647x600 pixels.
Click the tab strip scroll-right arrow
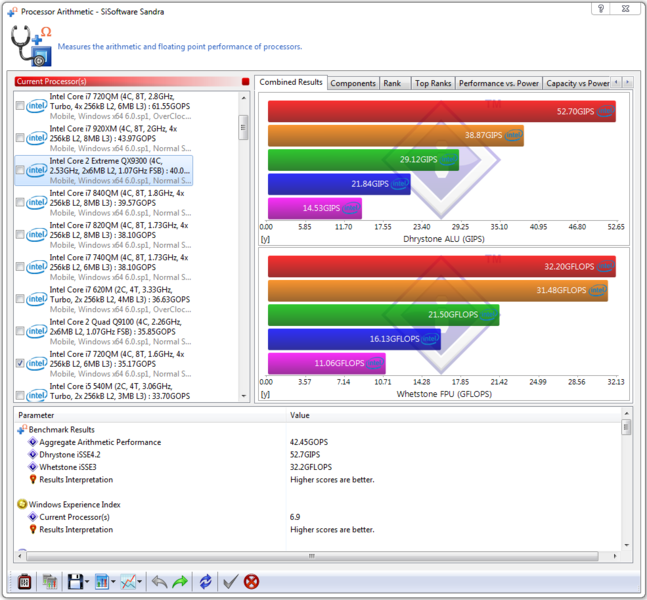[628, 82]
